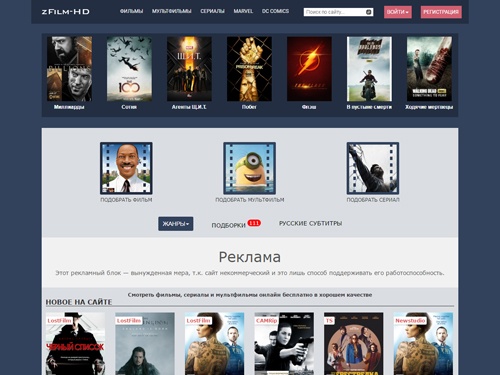
Task: Click the Флэш title link
Action: point(309,107)
